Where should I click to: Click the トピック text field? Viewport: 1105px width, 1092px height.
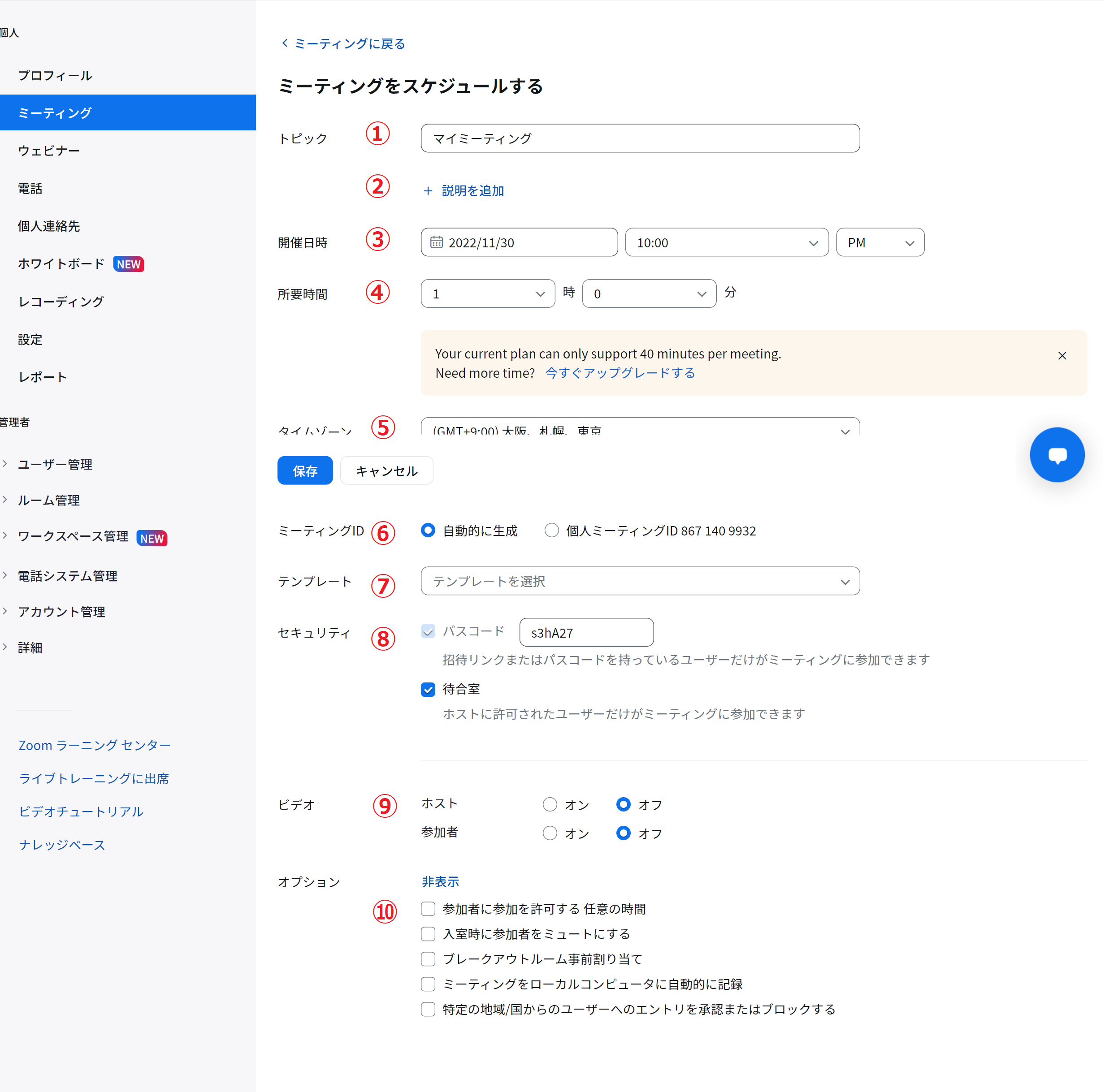639,138
